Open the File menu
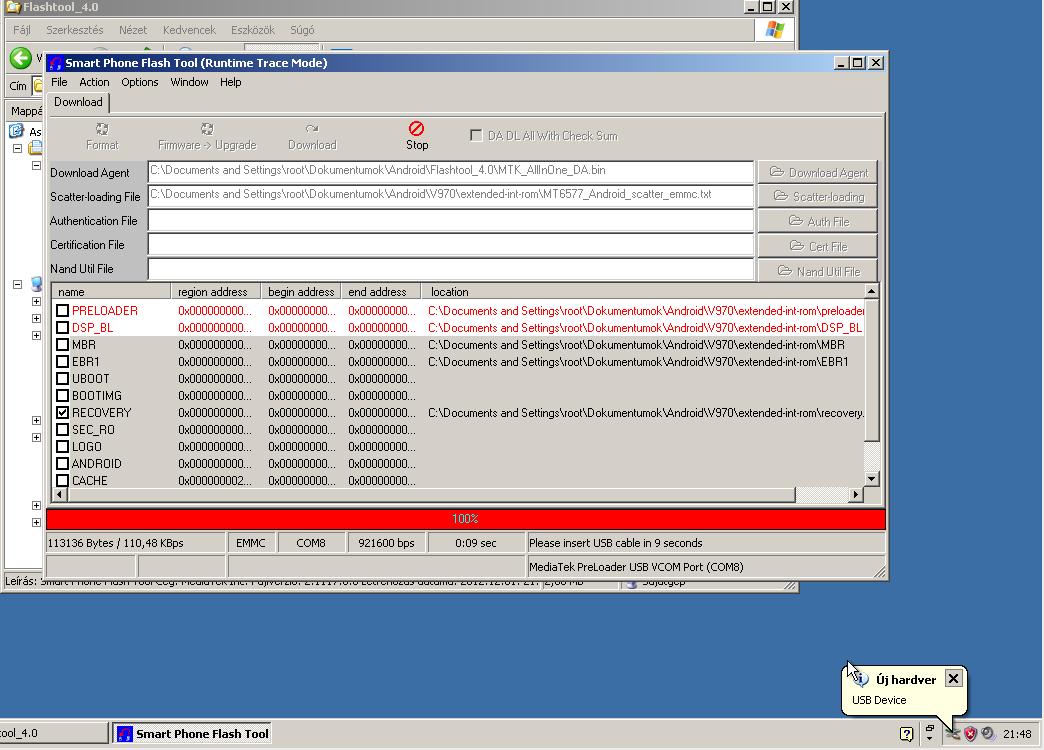The image size is (1044, 750). click(x=59, y=82)
